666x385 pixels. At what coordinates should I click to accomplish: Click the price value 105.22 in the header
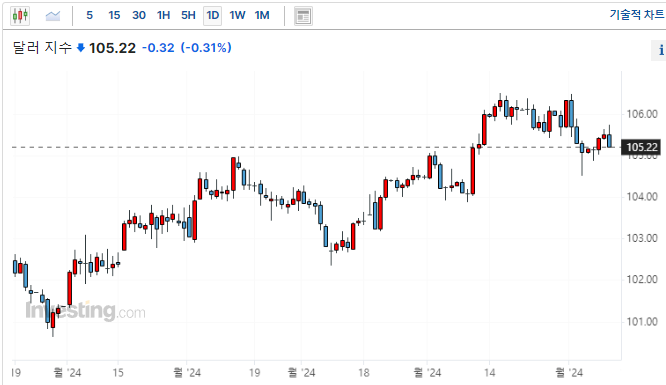[x=113, y=48]
